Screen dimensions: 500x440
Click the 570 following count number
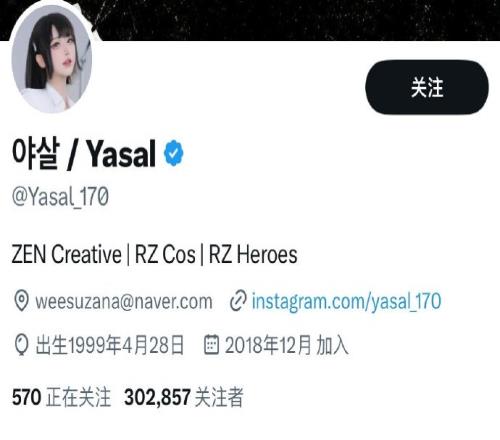[27, 397]
